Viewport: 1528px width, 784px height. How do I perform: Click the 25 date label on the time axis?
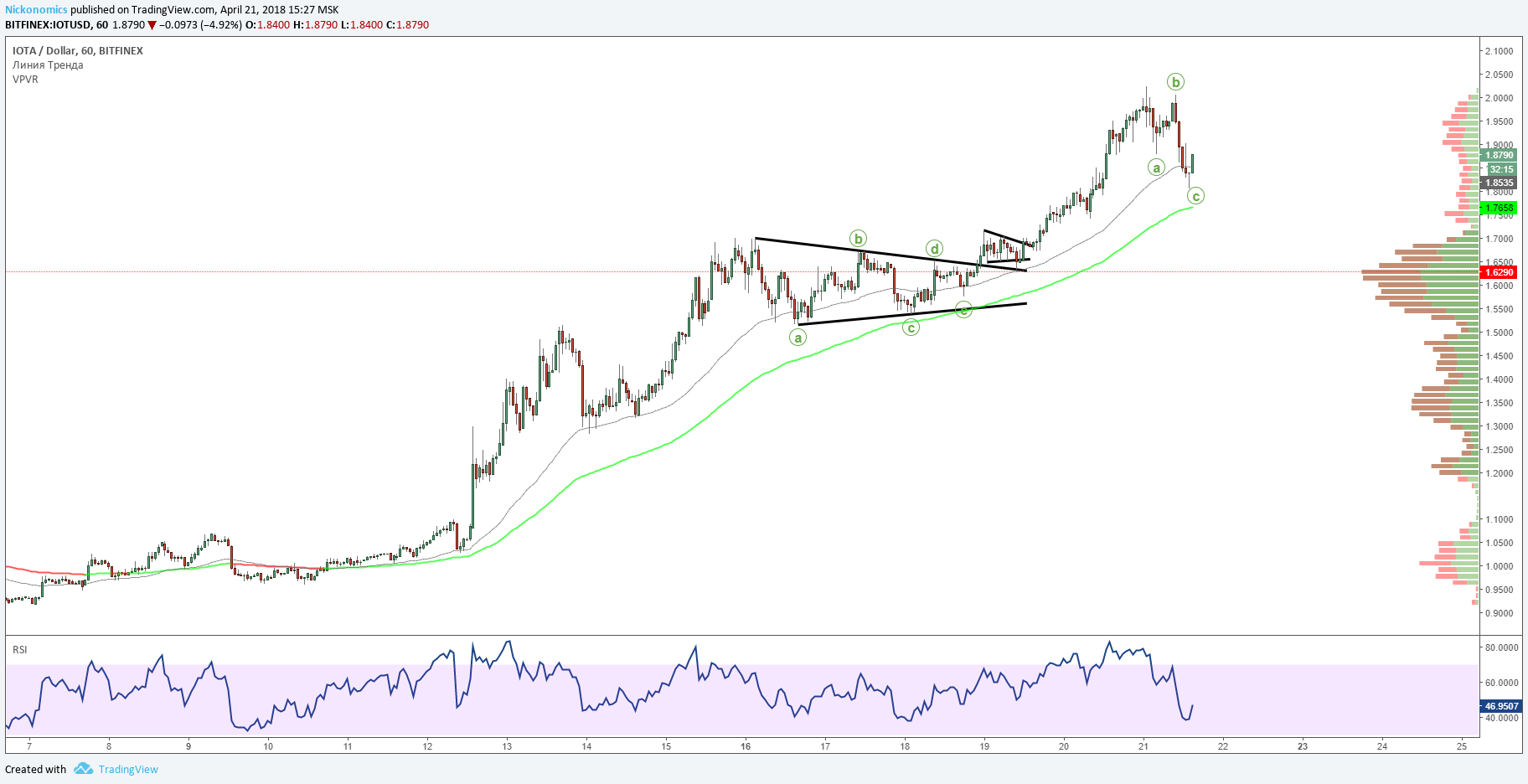point(1462,745)
